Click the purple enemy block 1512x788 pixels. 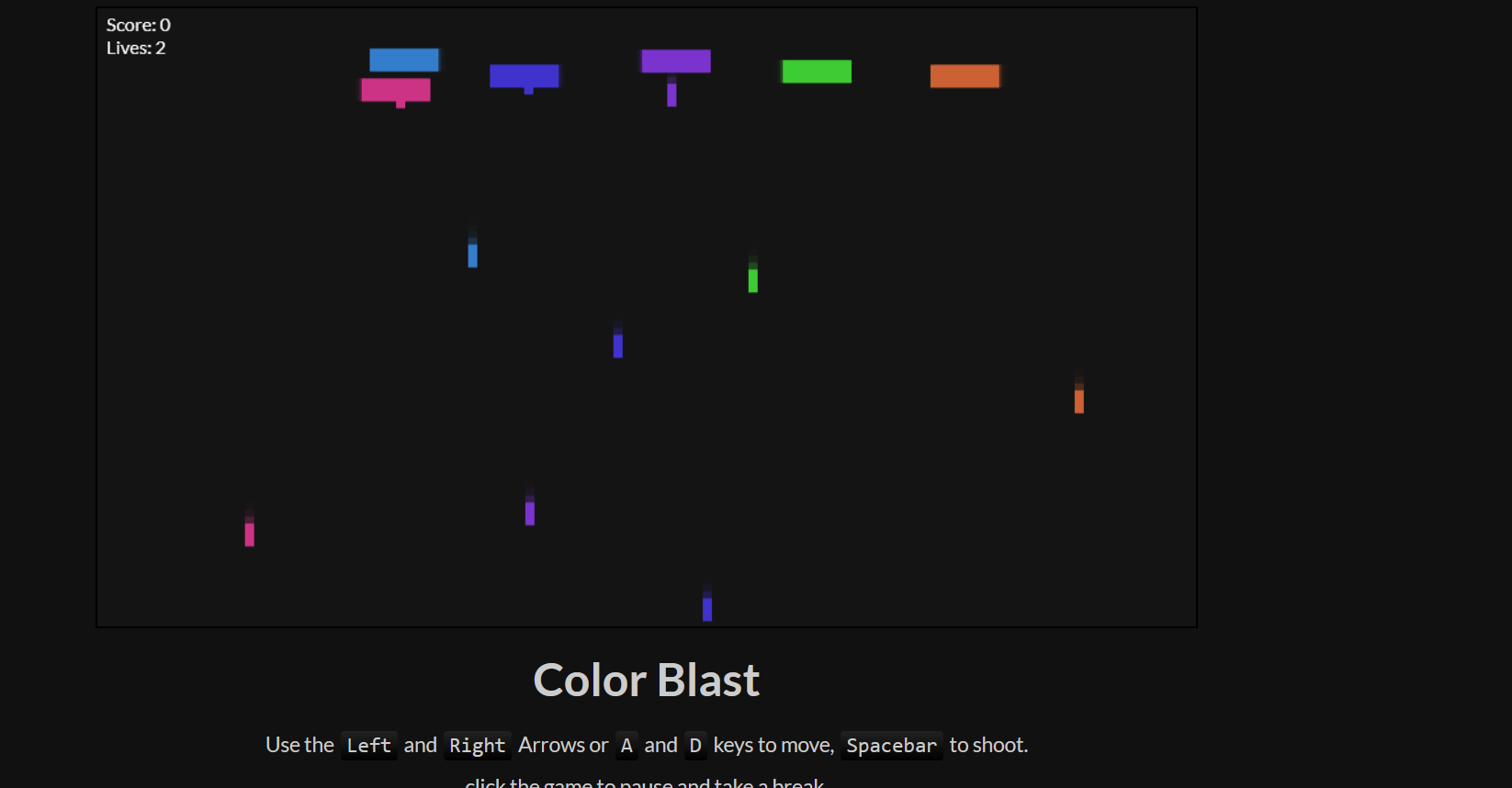point(676,61)
